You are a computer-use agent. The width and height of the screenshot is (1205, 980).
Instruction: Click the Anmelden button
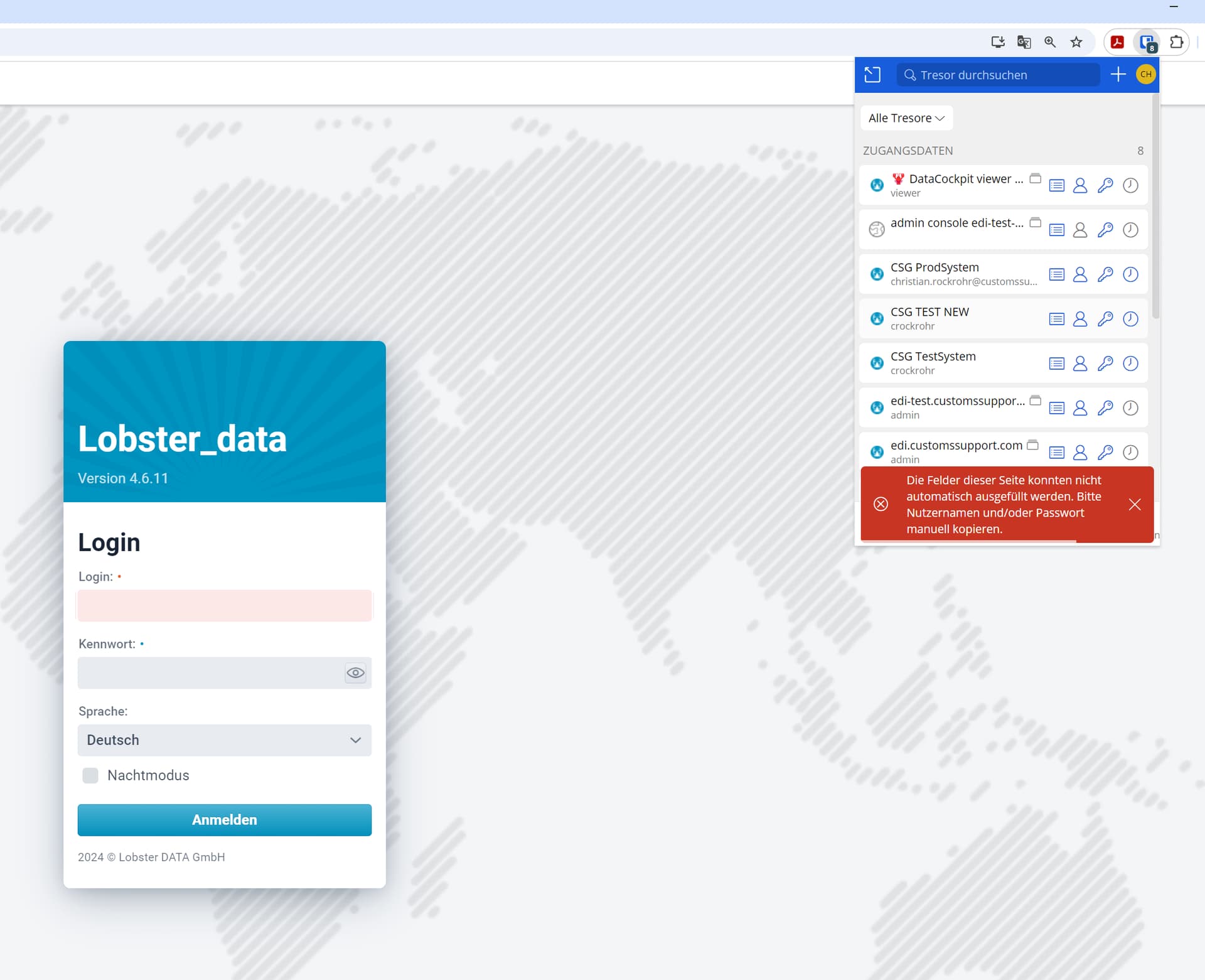[x=225, y=821]
